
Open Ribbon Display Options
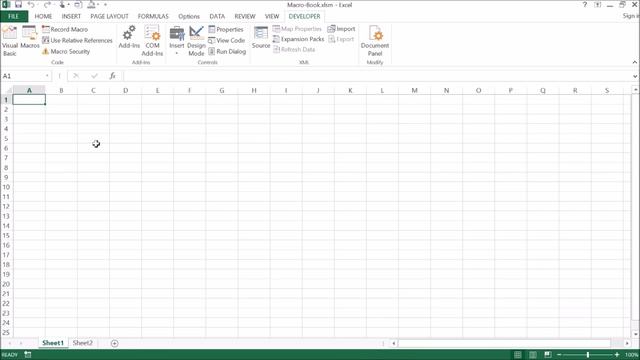click(x=598, y=5)
